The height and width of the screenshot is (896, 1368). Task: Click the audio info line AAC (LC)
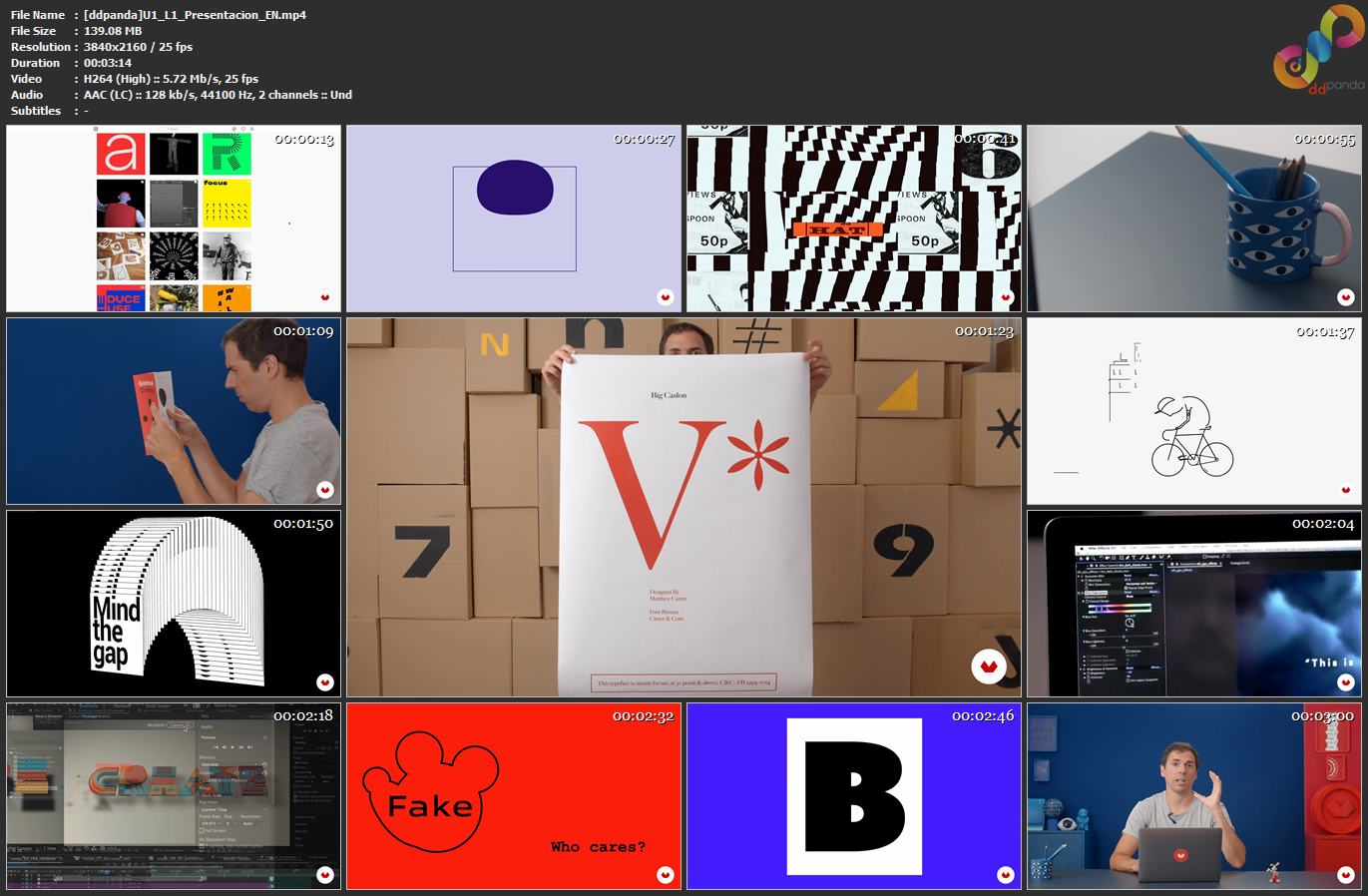pos(218,95)
